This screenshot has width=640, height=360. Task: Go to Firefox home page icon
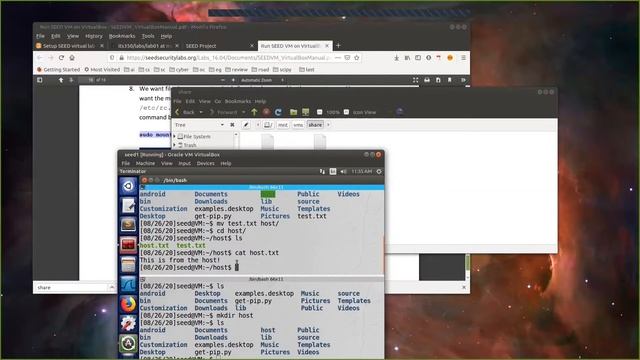72,58
